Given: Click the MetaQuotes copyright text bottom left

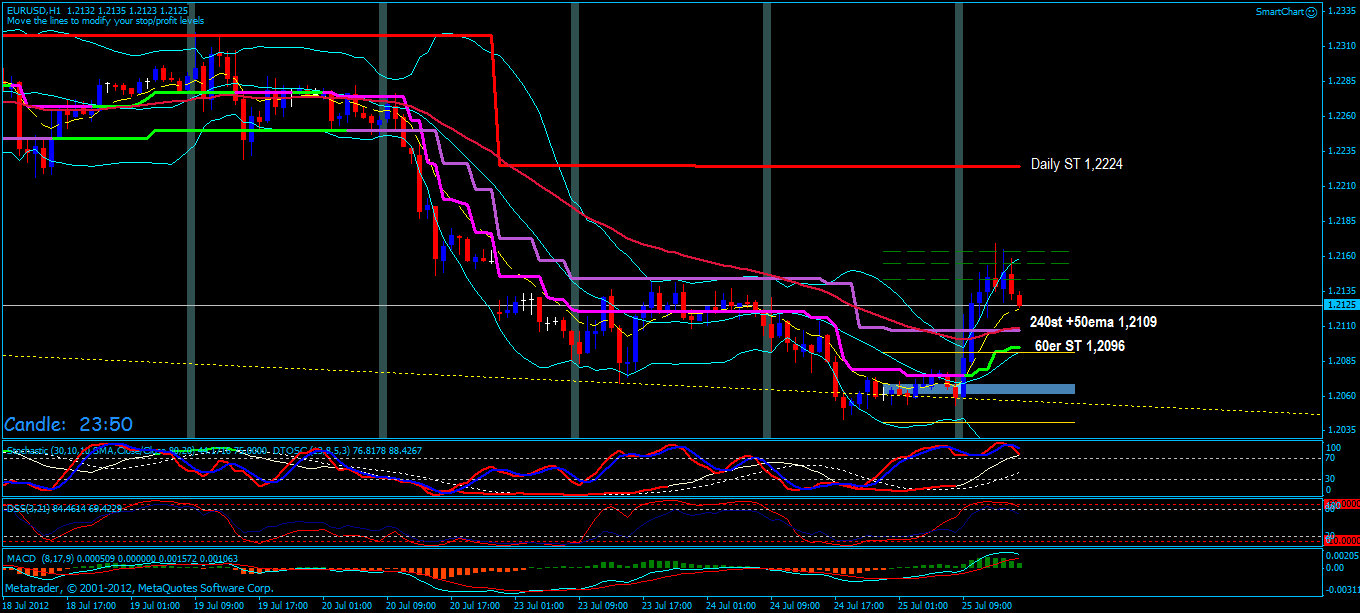Looking at the screenshot, I should [140, 588].
